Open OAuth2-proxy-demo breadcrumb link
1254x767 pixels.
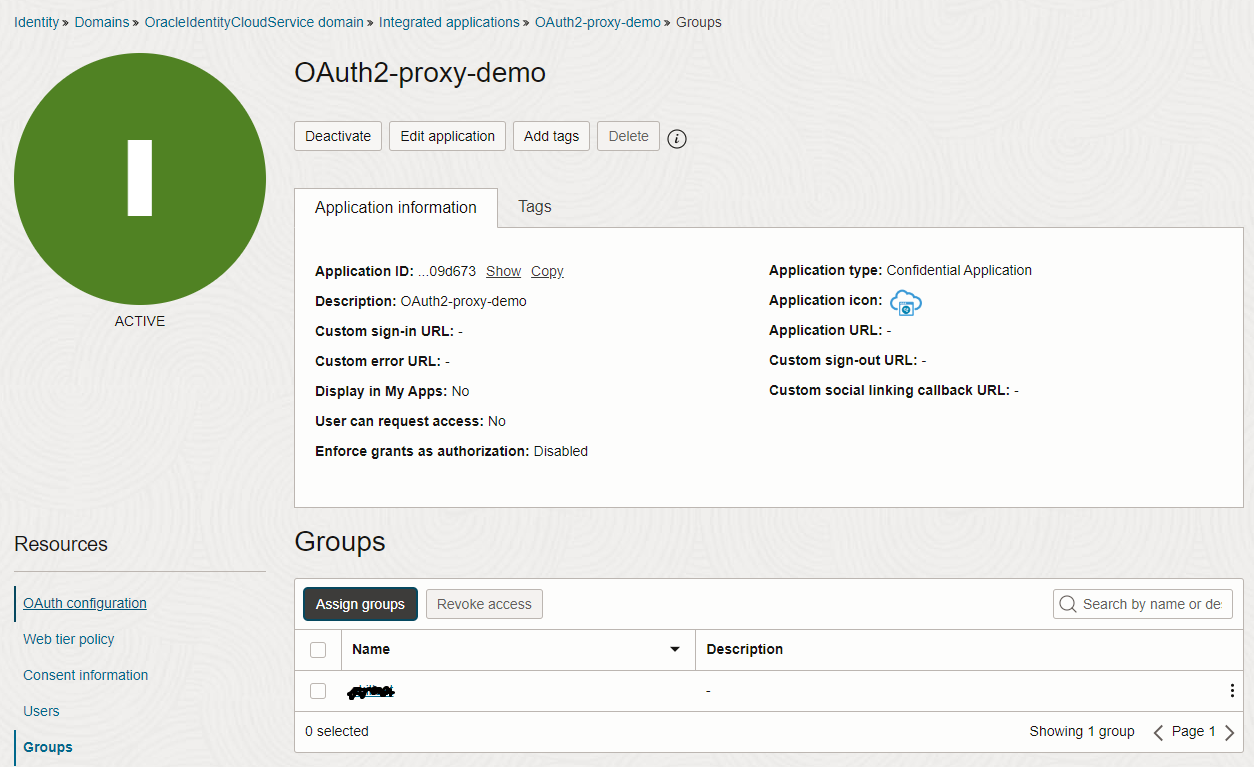point(598,22)
